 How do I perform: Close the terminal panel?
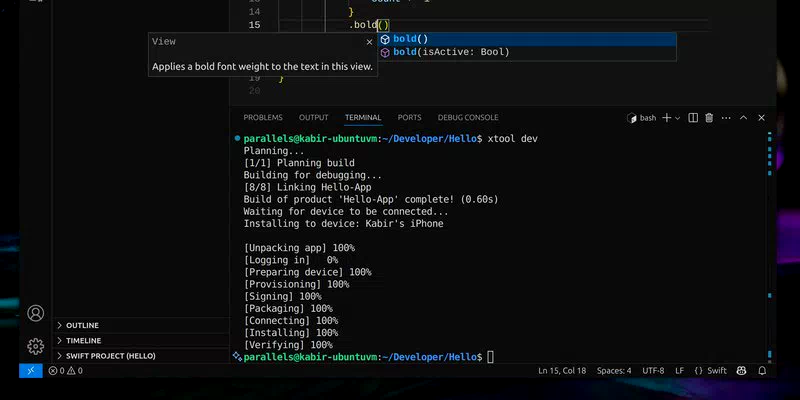pos(761,118)
